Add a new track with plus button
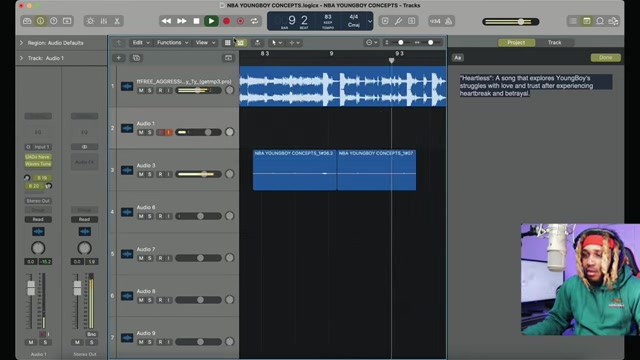Image resolution: width=640 pixels, height=360 pixels. click(x=119, y=58)
